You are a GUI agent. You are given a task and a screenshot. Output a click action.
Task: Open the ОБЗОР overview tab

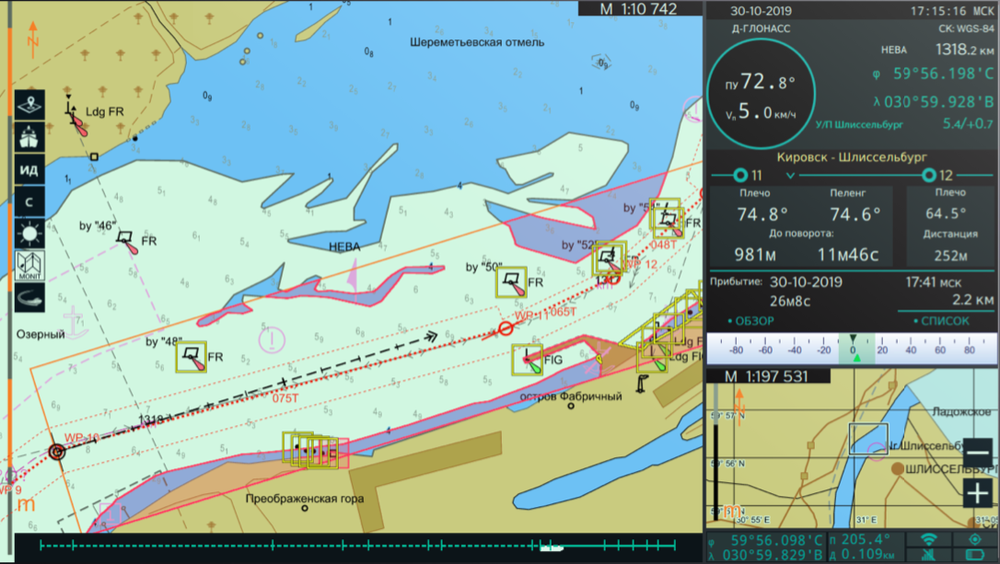tap(750, 321)
